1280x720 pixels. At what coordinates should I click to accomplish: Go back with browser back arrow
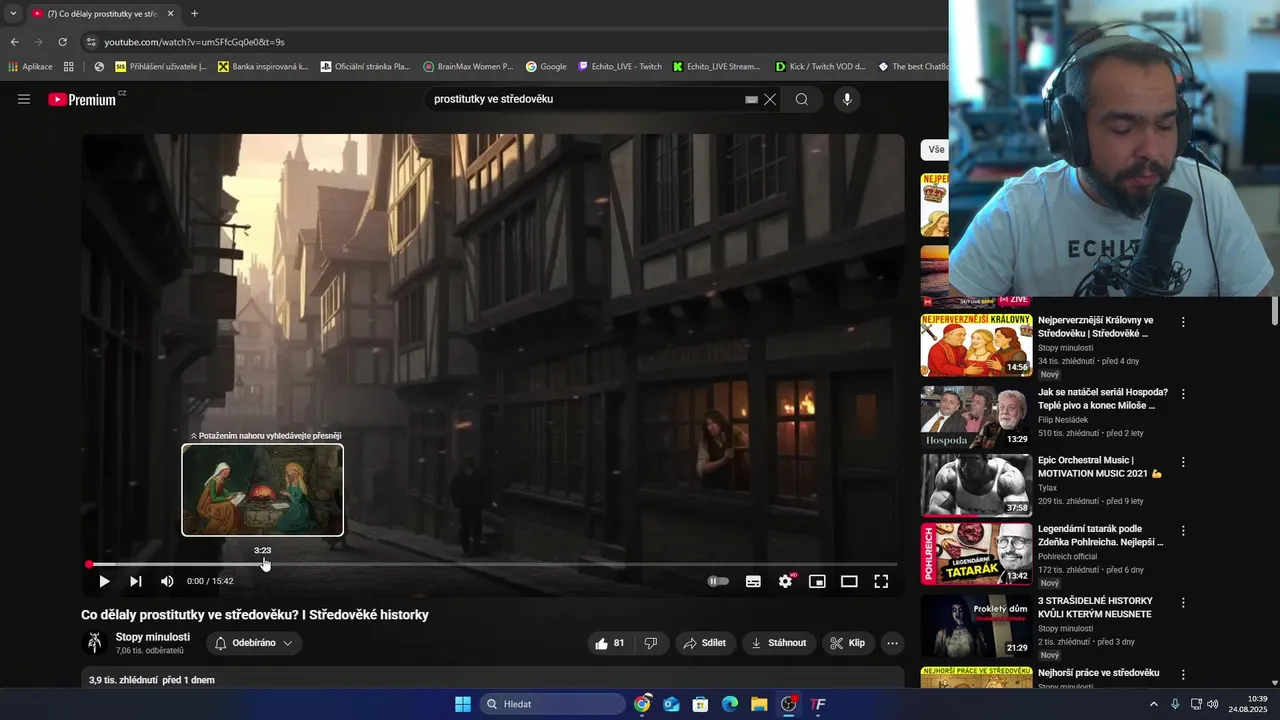(x=14, y=42)
